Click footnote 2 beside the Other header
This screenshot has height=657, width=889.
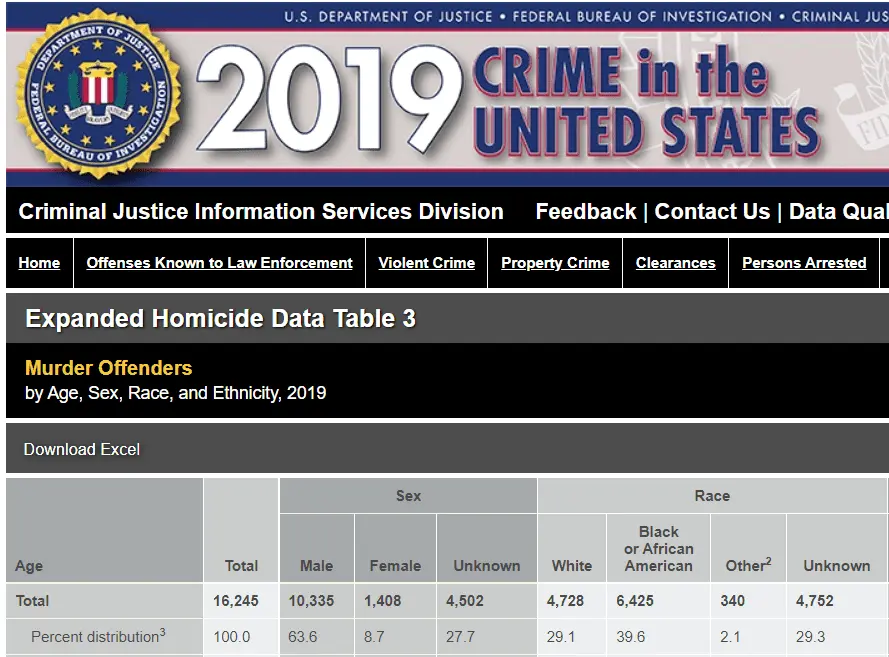[768, 561]
